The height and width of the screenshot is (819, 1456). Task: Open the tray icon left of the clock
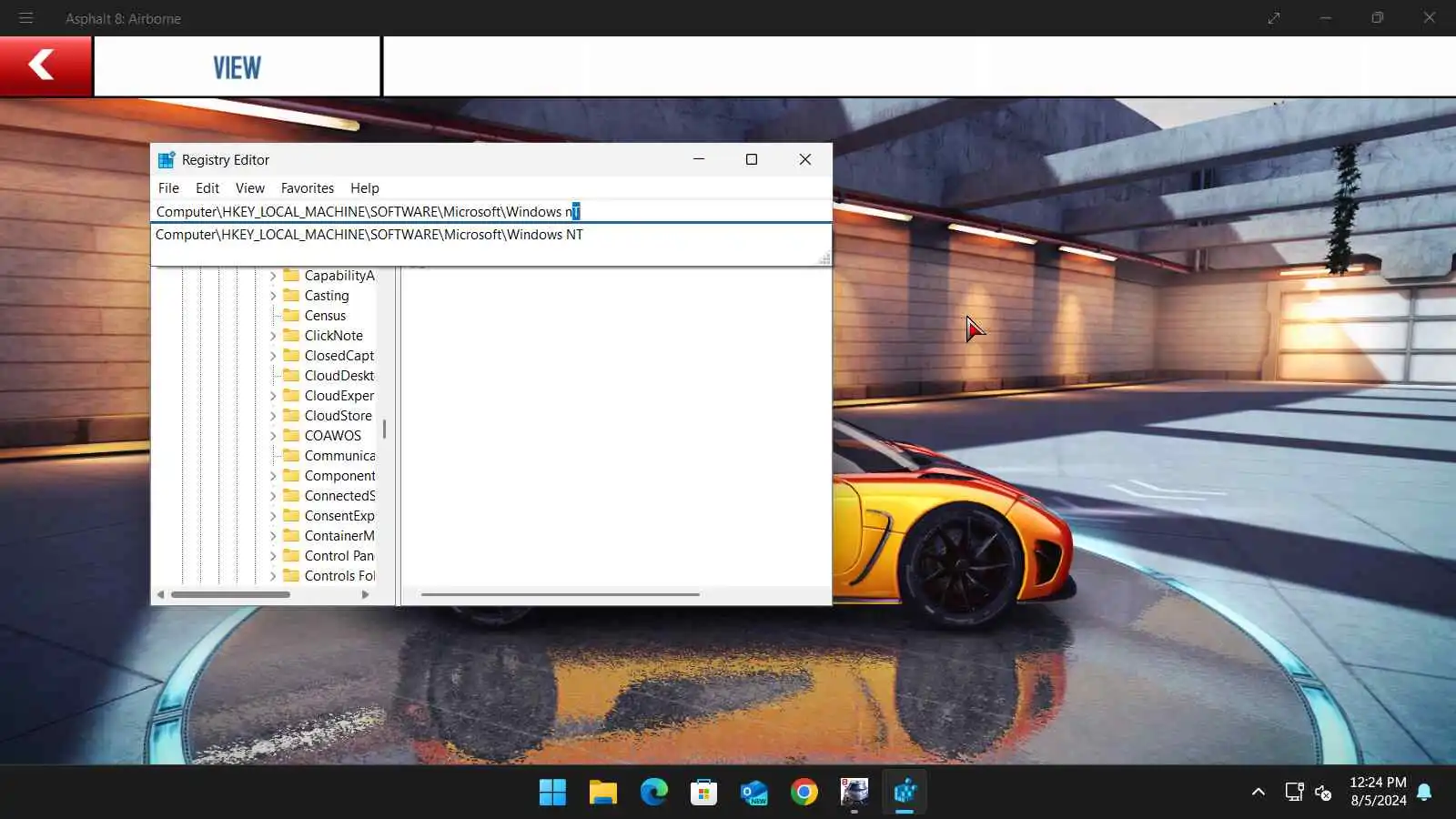tap(1324, 792)
